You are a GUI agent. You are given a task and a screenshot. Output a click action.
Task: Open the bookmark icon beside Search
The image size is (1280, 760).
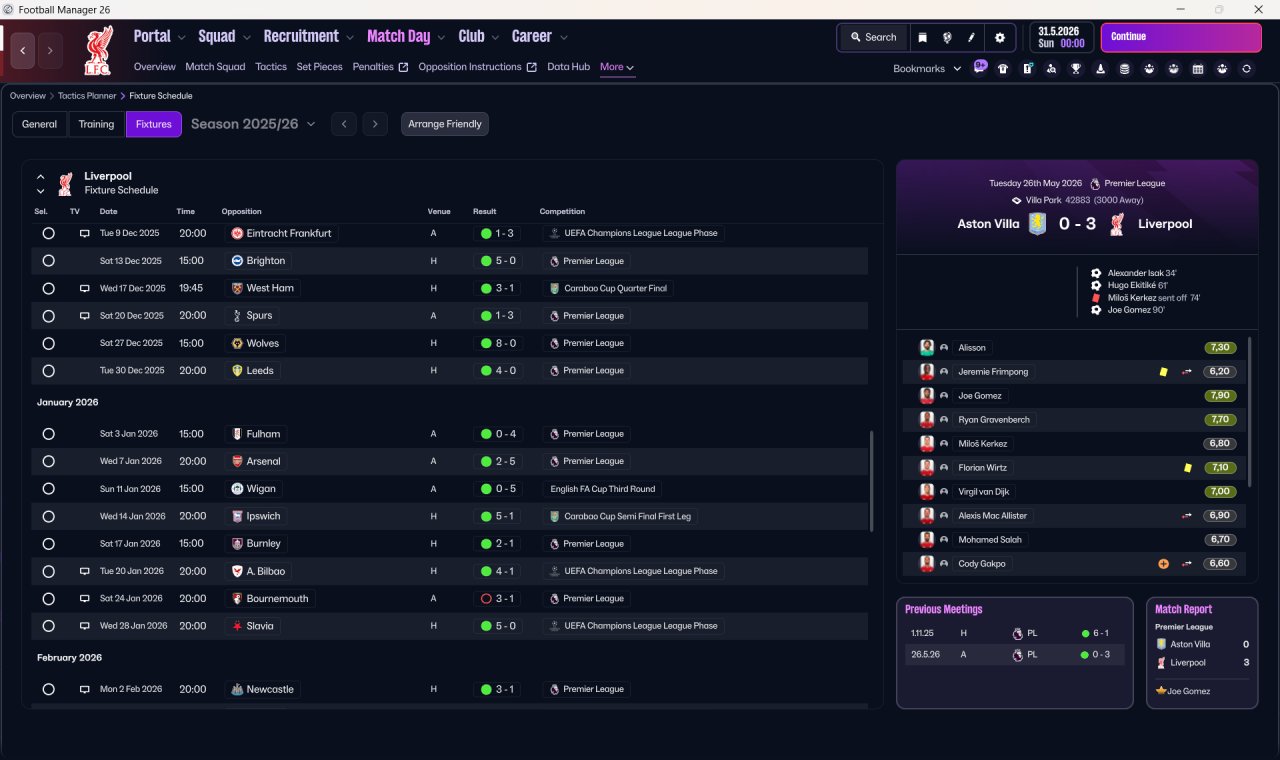[923, 37]
